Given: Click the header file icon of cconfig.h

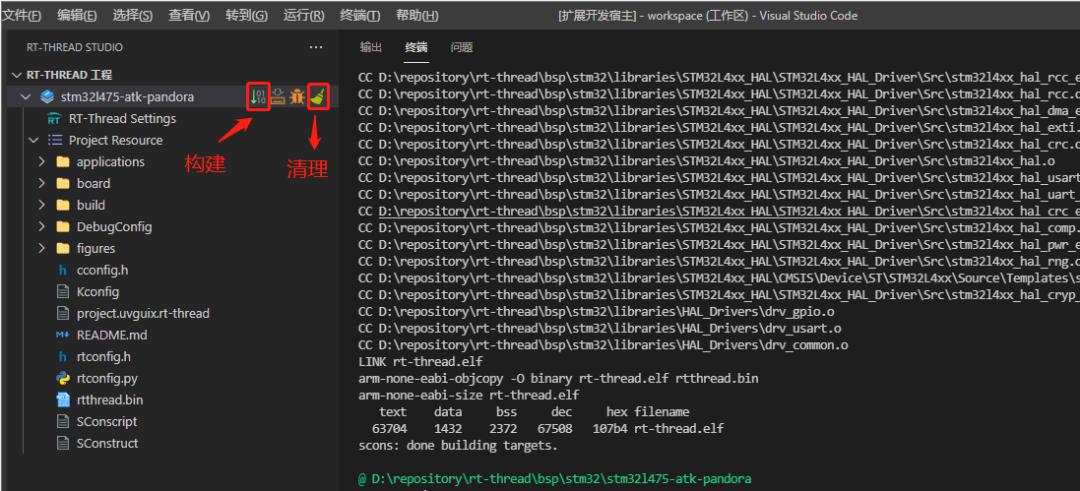Looking at the screenshot, I should (x=63, y=270).
